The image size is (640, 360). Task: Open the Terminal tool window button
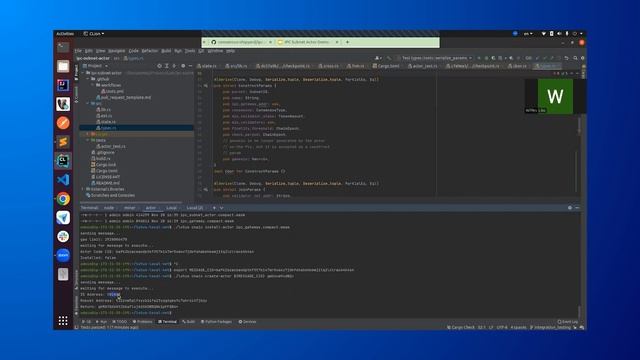[x=167, y=322]
